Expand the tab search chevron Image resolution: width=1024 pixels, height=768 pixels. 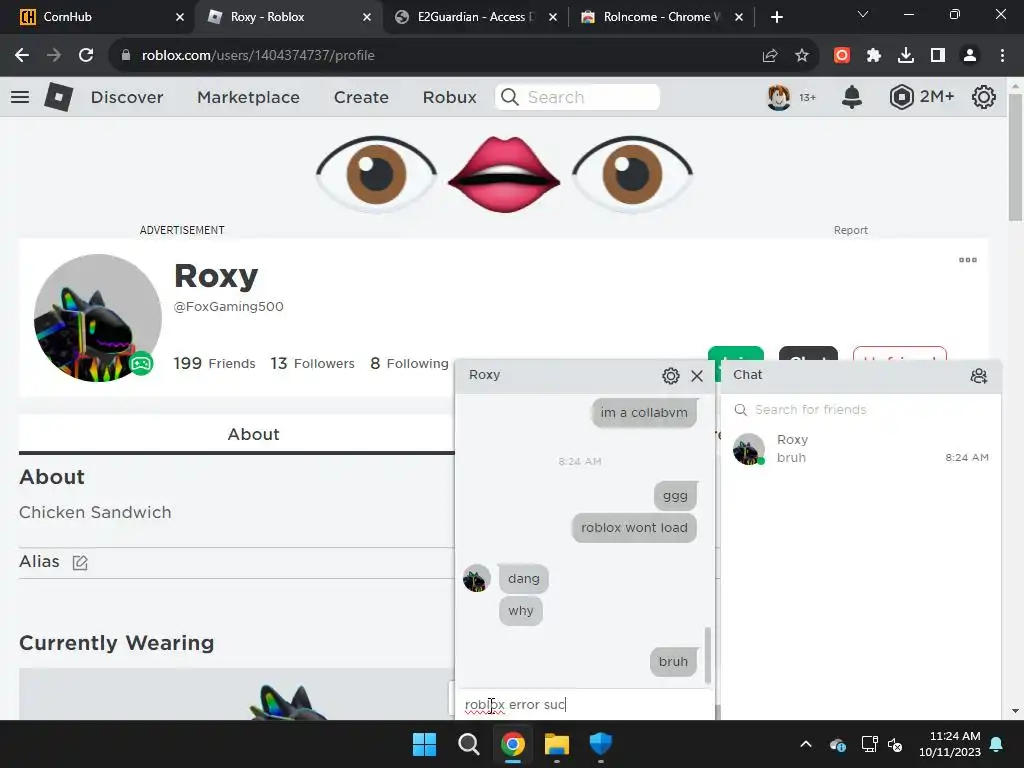click(x=863, y=14)
